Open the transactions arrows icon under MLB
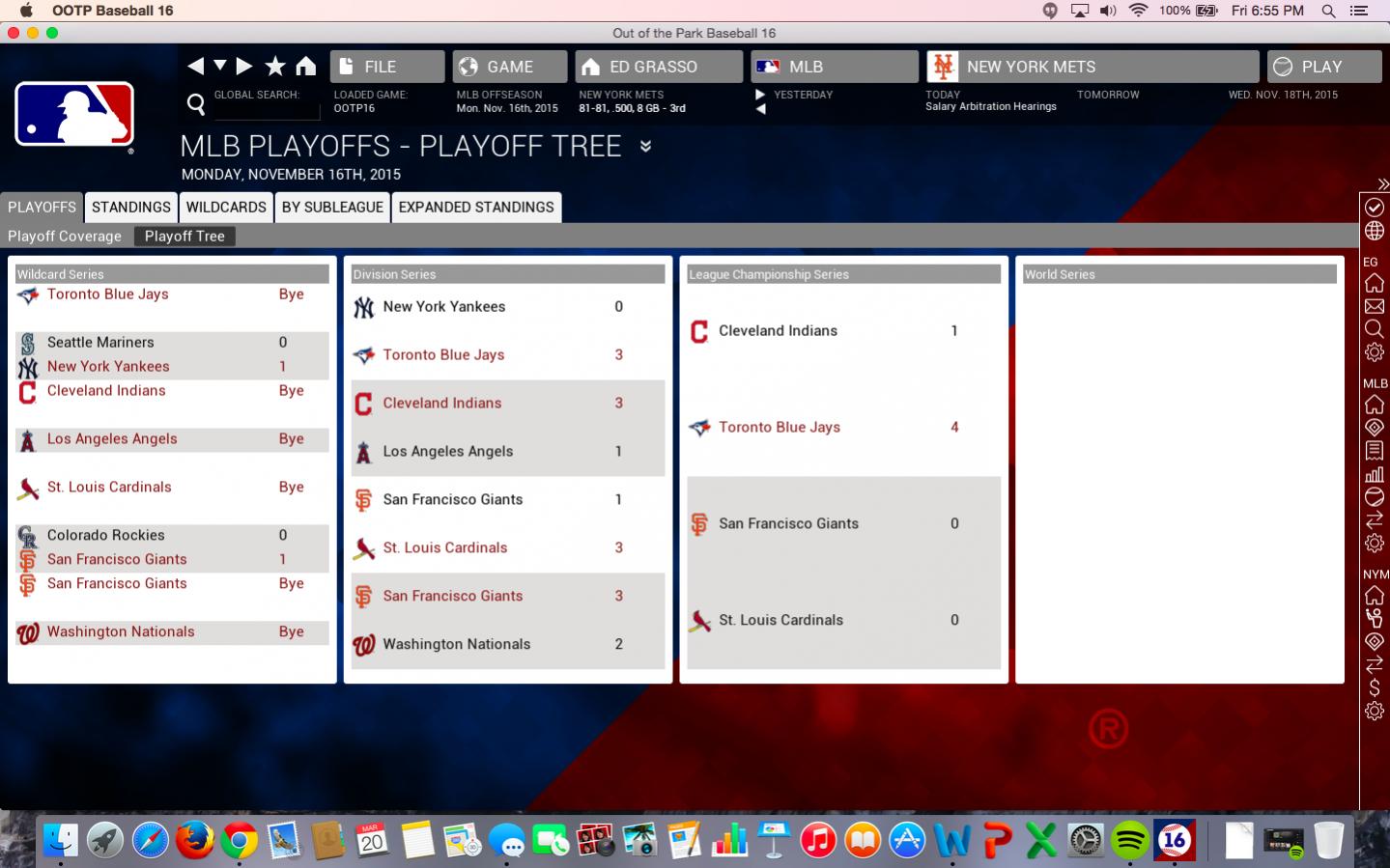This screenshot has height=868, width=1390. (1375, 520)
